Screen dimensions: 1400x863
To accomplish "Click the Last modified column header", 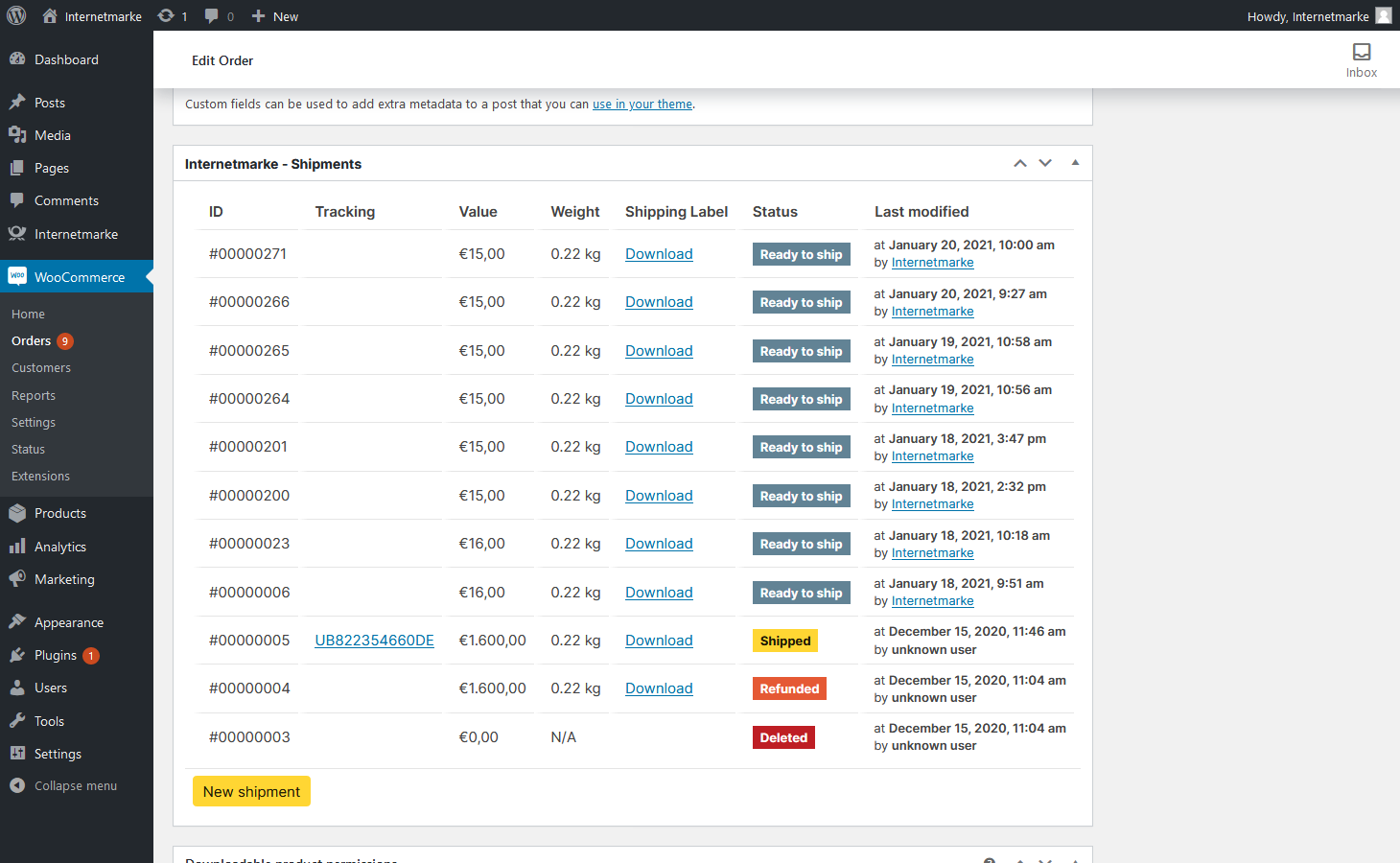I will [x=922, y=212].
